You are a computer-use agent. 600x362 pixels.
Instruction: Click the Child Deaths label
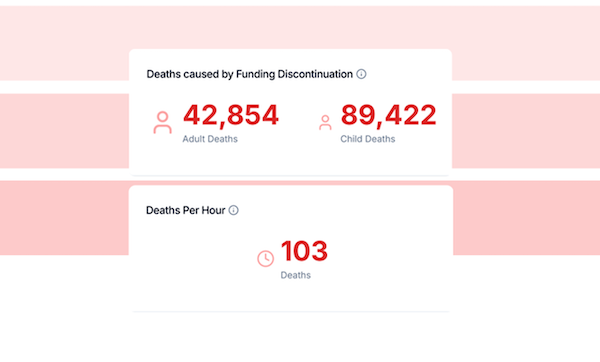(368, 139)
